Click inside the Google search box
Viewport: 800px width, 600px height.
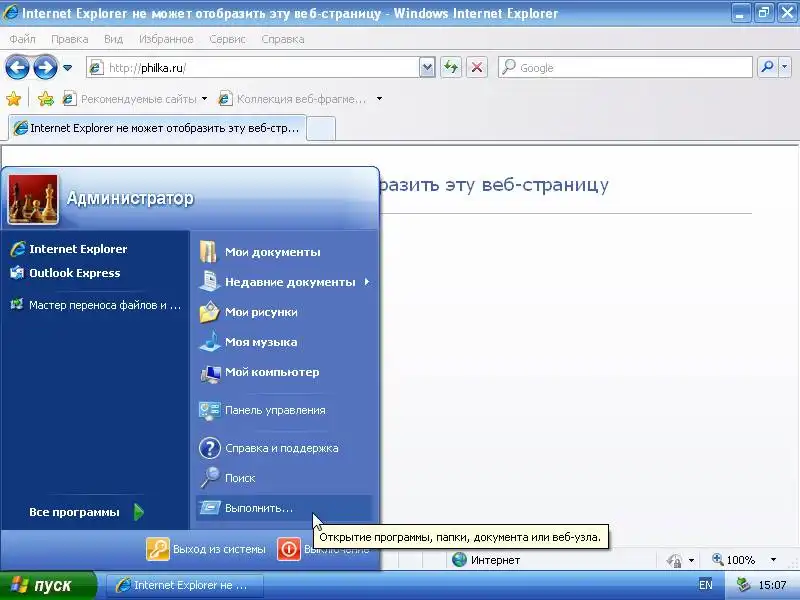click(x=626, y=67)
